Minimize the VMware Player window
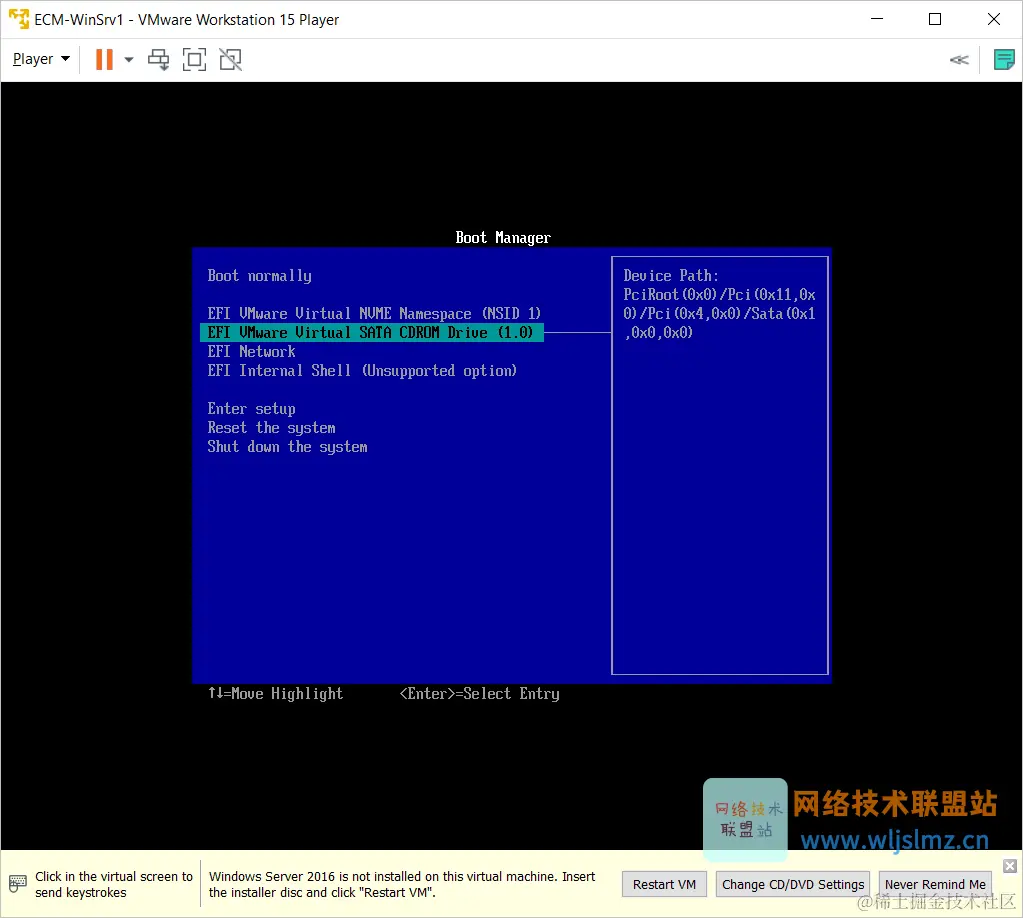Image resolution: width=1023 pixels, height=918 pixels. click(877, 19)
